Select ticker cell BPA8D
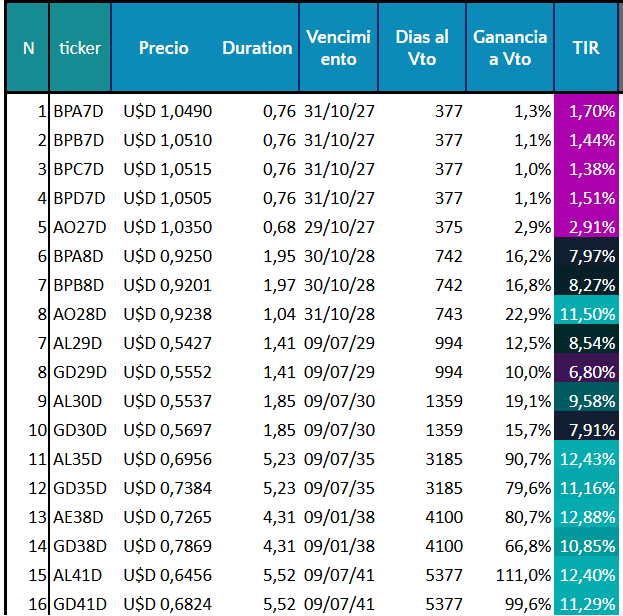 pos(78,256)
